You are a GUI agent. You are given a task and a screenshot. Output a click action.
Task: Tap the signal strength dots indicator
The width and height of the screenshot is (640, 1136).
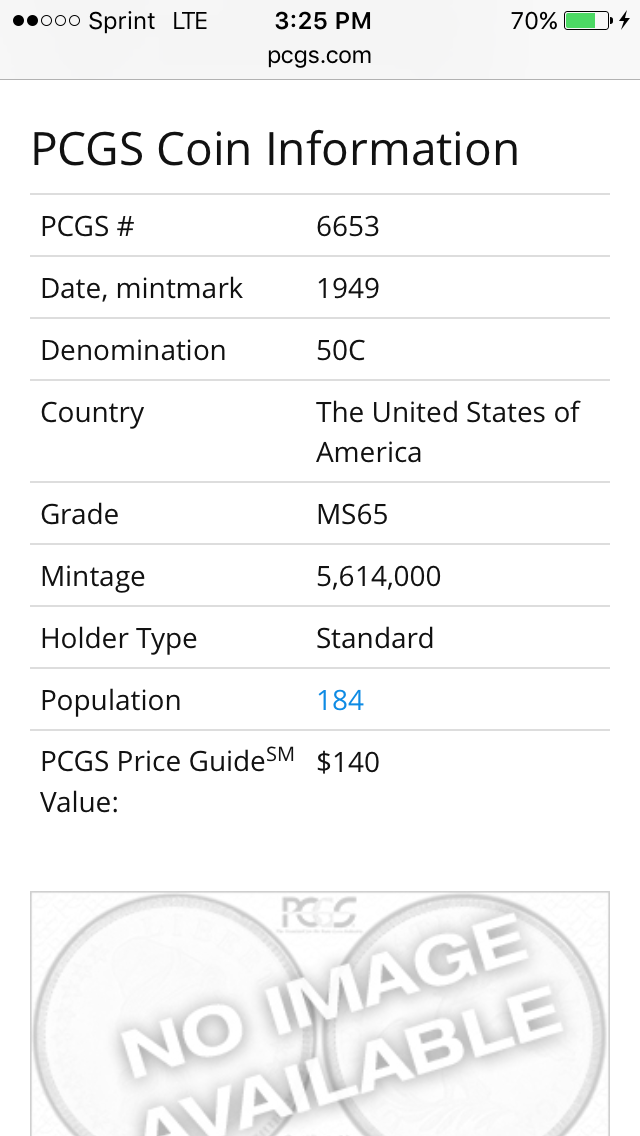pyautogui.click(x=46, y=21)
